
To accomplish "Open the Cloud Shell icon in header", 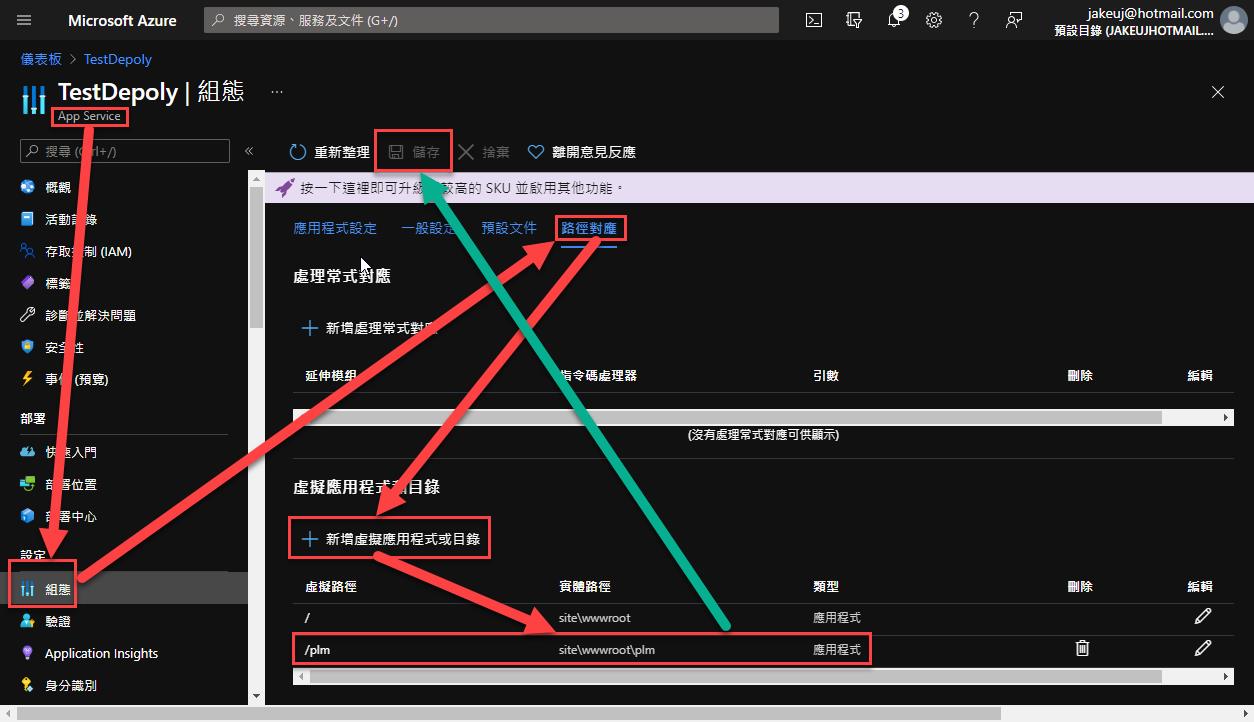I will coord(814,20).
